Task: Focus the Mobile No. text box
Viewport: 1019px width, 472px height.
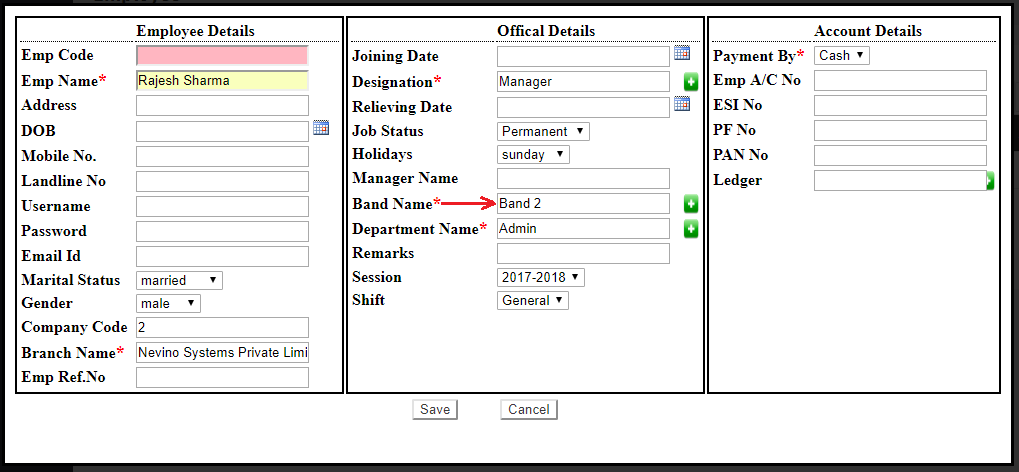Action: 222,157
